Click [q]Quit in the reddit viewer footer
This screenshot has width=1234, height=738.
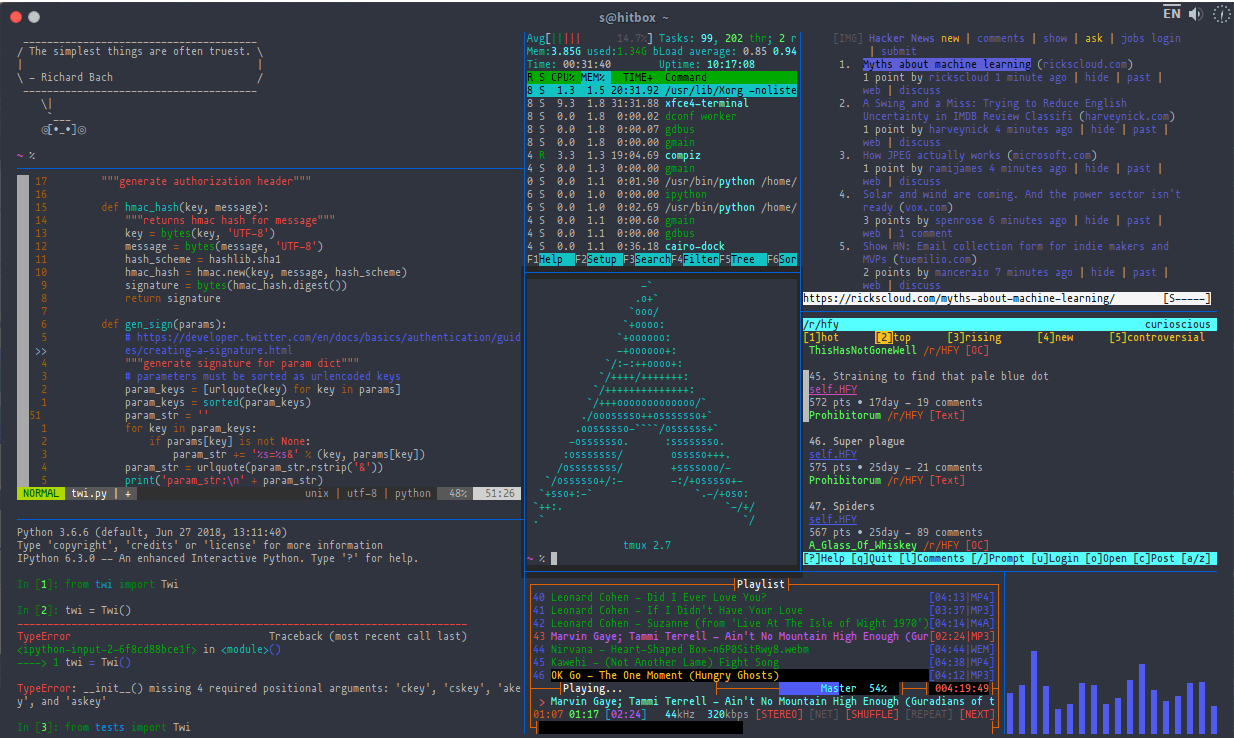pos(872,559)
